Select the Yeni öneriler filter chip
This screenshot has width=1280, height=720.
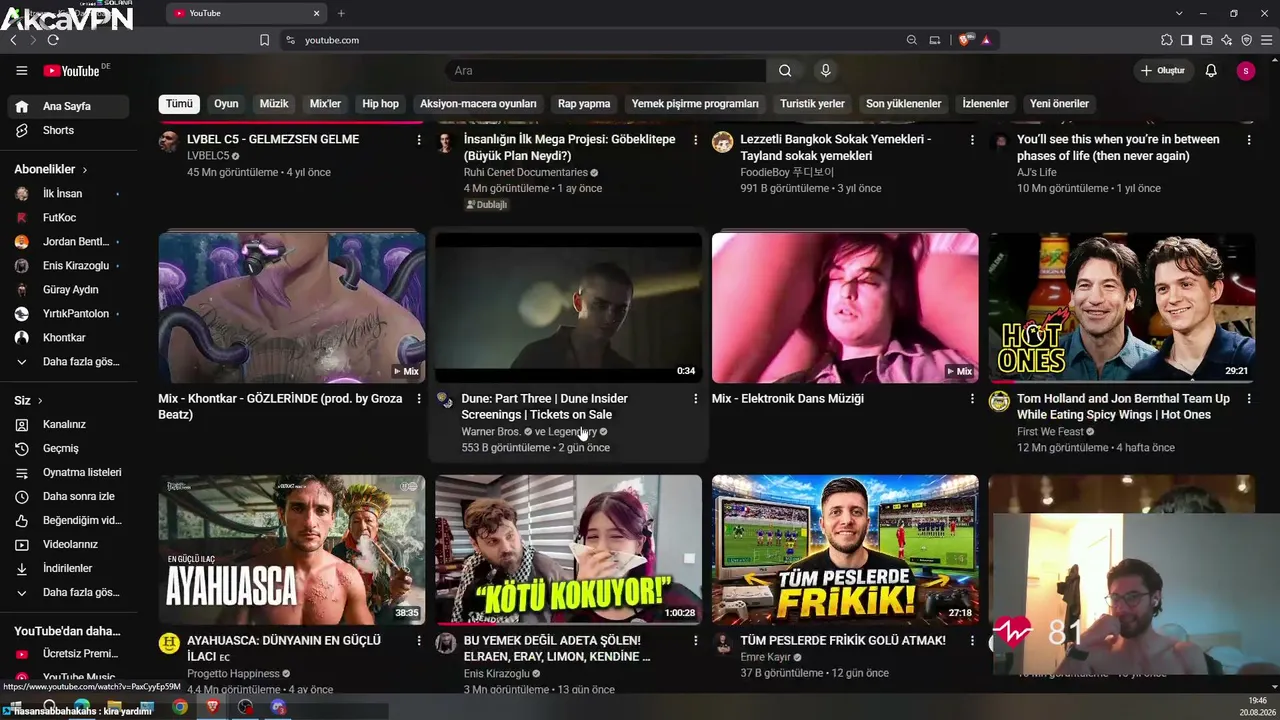(x=1059, y=104)
